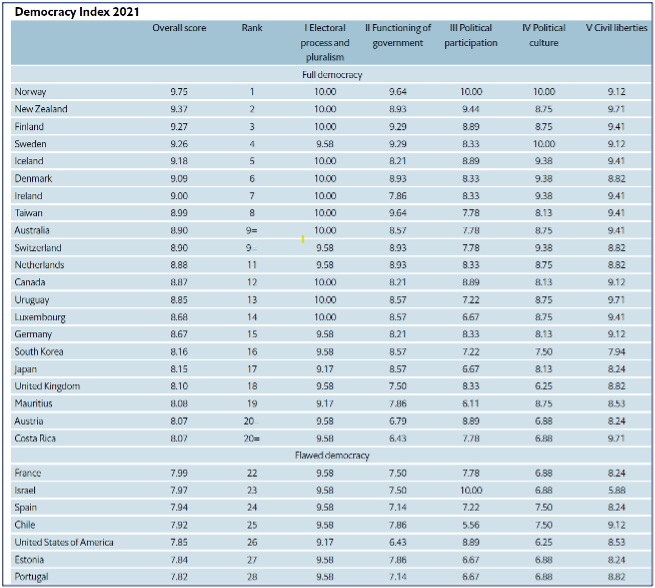Click the Political culture column header
Image resolution: width=655 pixels, height=588 pixels.
point(543,35)
